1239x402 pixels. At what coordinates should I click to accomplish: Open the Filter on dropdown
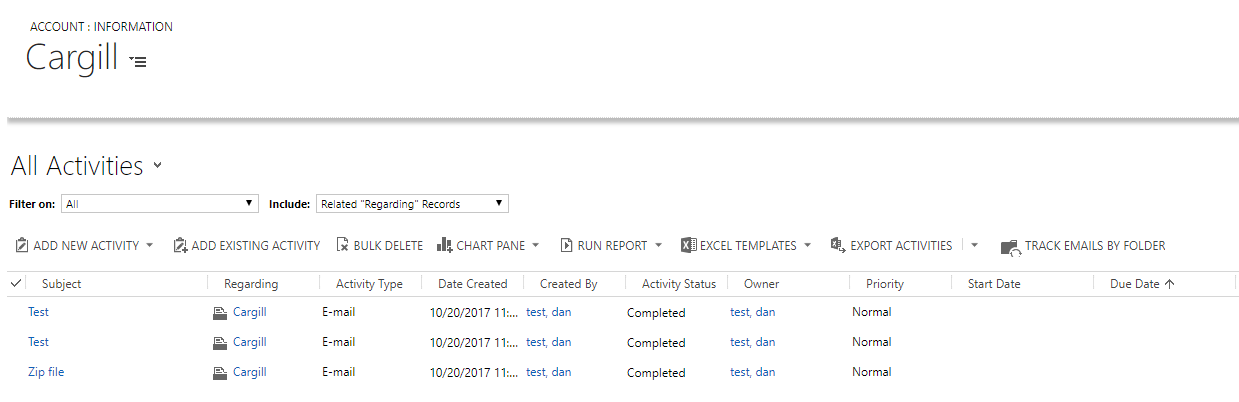(x=159, y=204)
